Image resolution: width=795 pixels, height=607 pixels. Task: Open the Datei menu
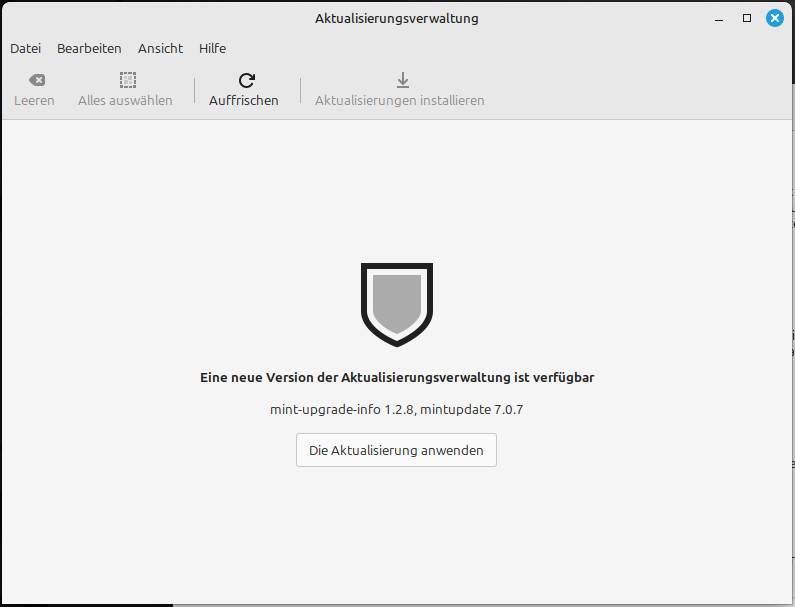tap(25, 48)
